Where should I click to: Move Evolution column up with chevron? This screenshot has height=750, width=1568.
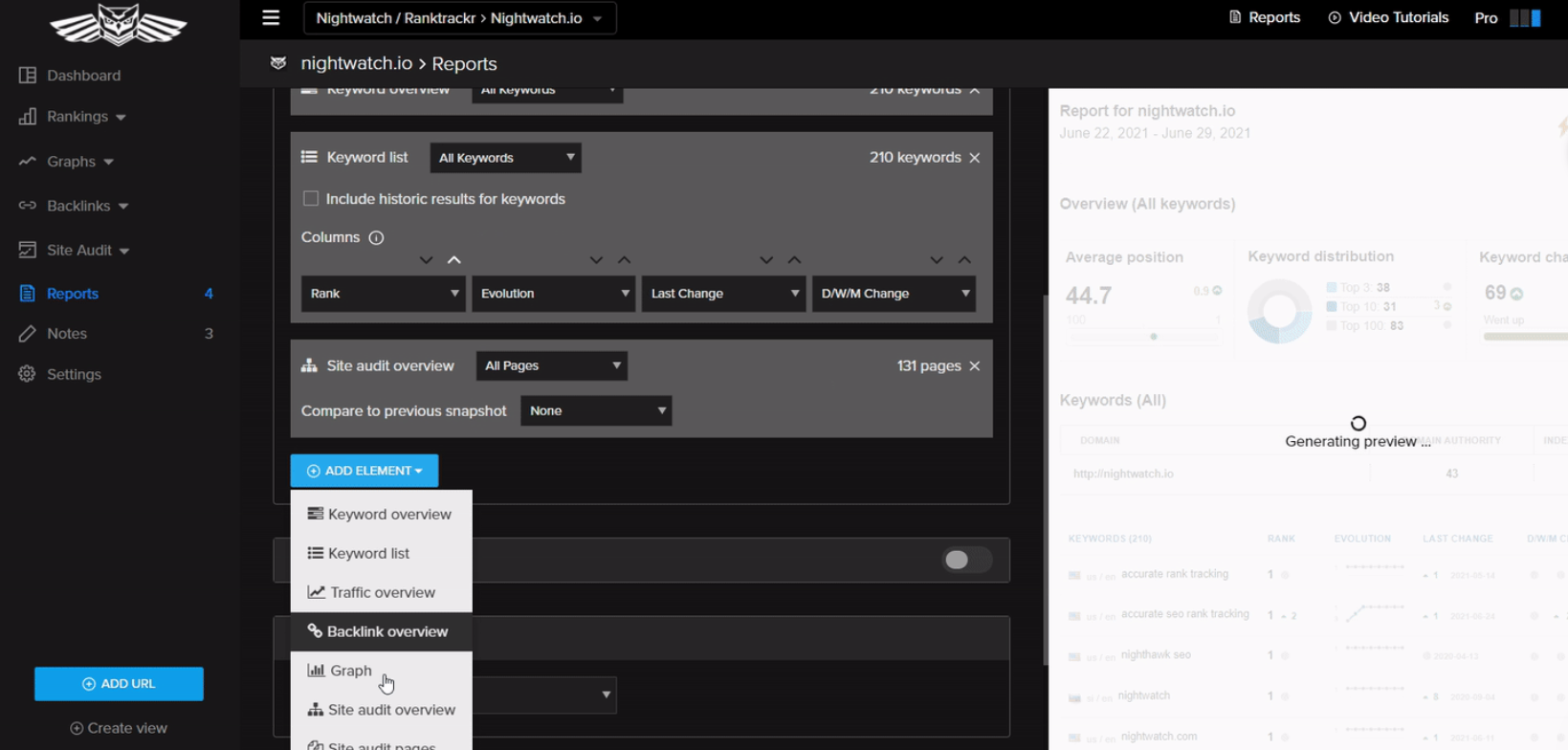(625, 260)
